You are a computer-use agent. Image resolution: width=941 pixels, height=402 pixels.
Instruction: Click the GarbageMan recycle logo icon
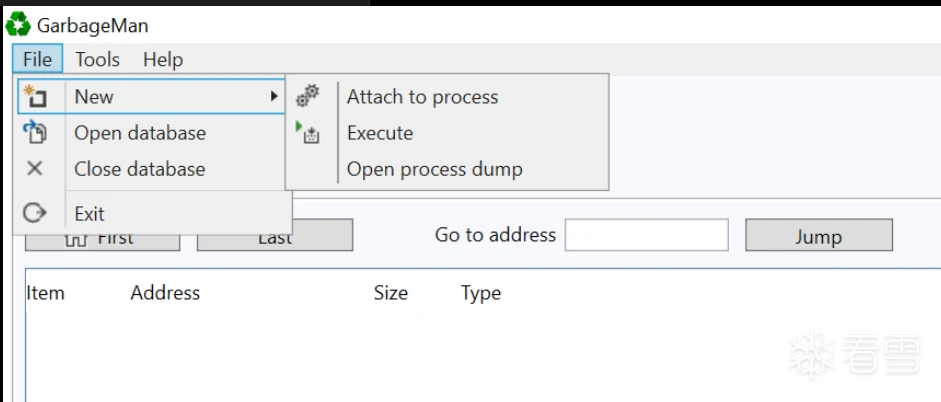click(17, 25)
